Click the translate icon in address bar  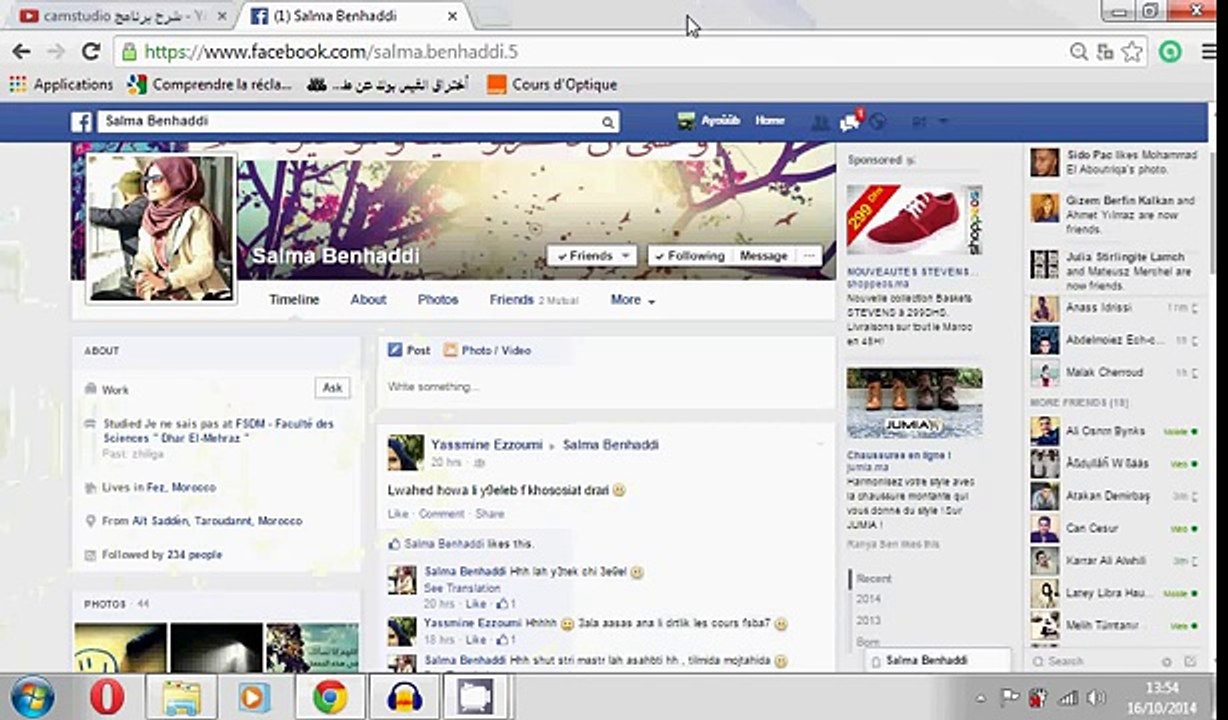1104,52
